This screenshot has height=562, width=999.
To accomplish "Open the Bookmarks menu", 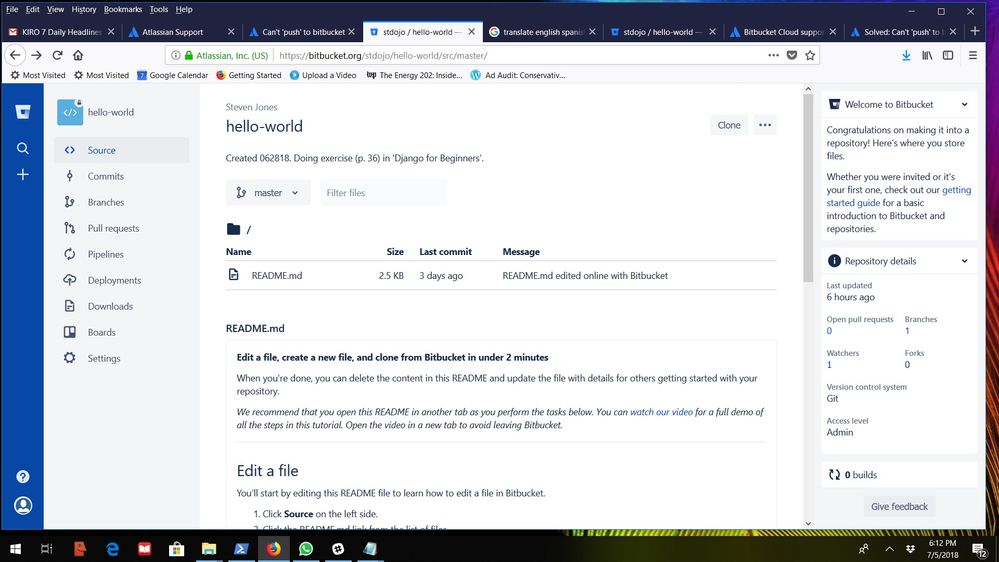I will point(123,9).
